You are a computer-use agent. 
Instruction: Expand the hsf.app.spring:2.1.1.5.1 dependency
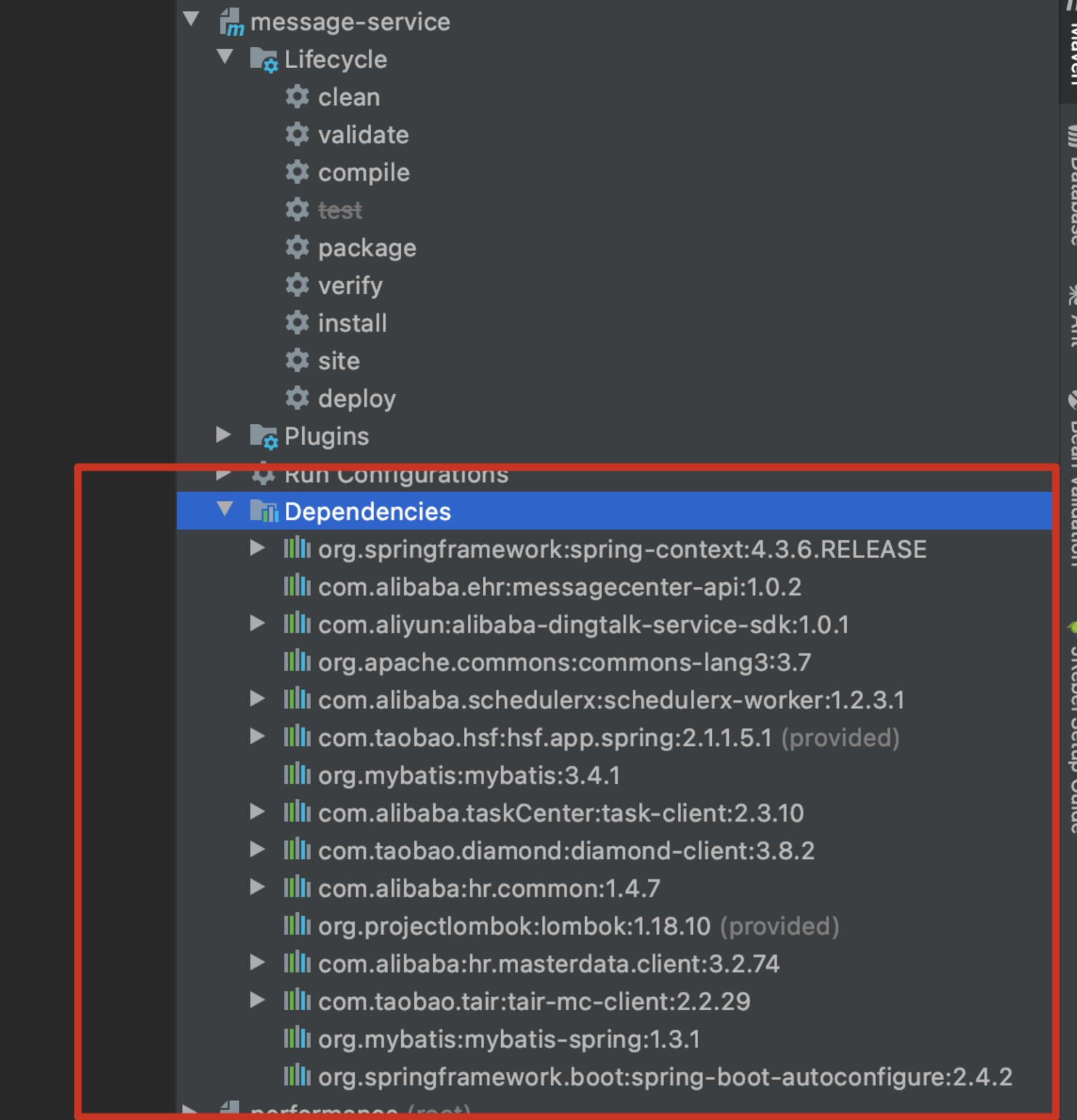[258, 736]
